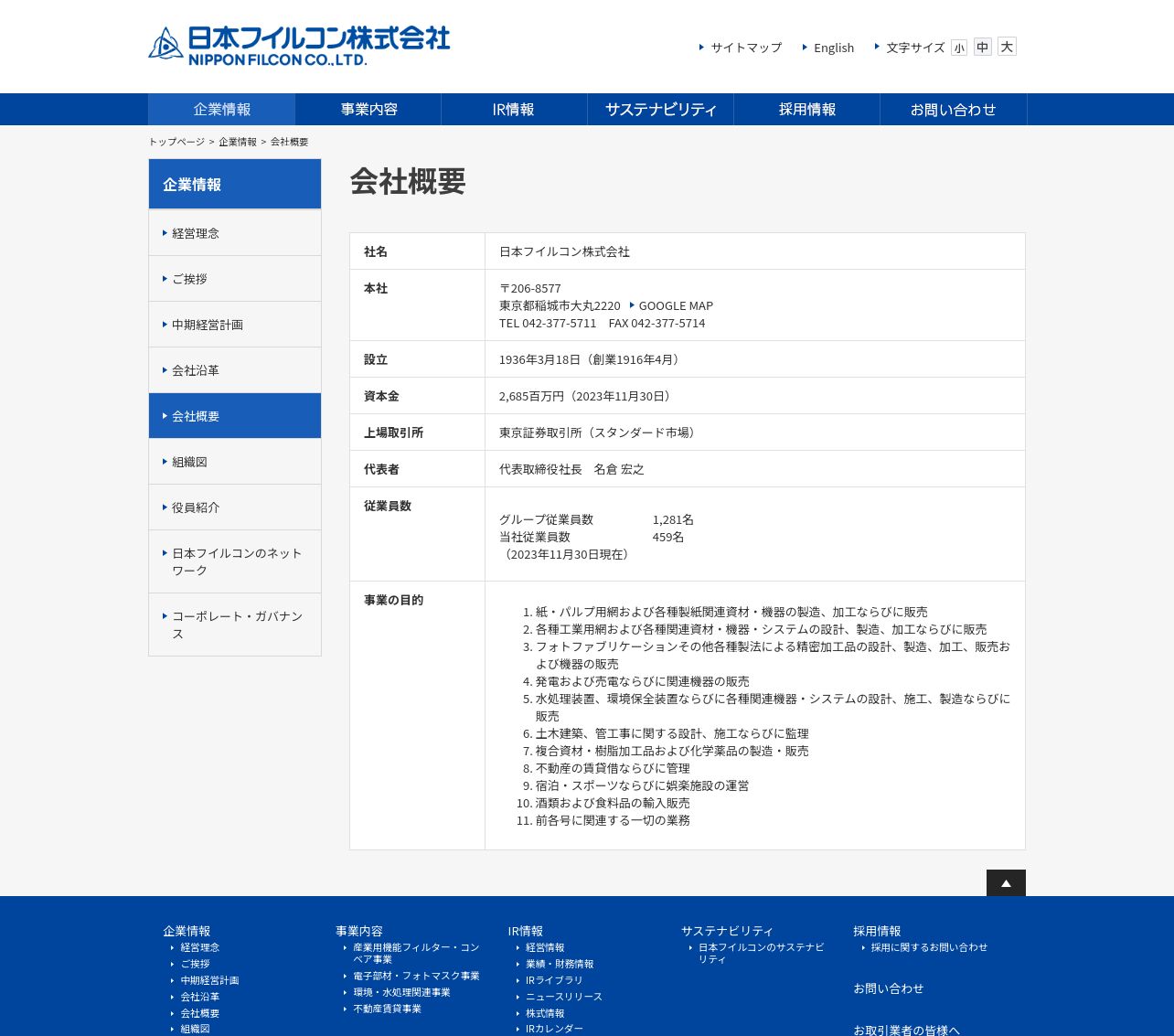Click the representative name 名倉 宏之
Image resolution: width=1174 pixels, height=1036 pixels.
(619, 469)
